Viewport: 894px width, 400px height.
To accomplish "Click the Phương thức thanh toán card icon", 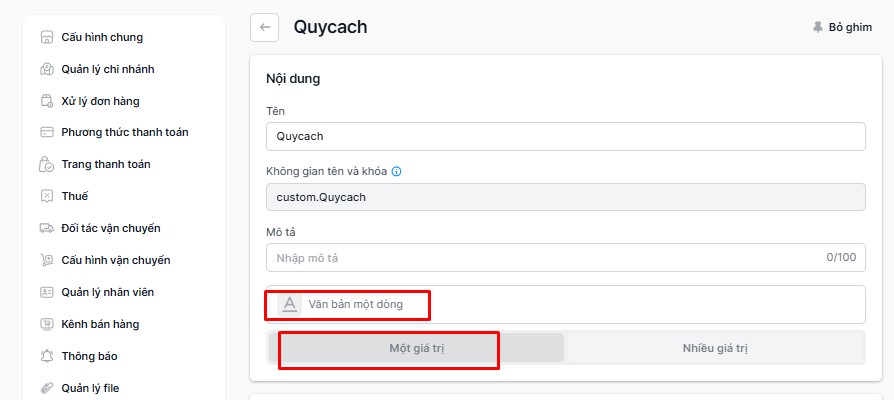I will 47,132.
